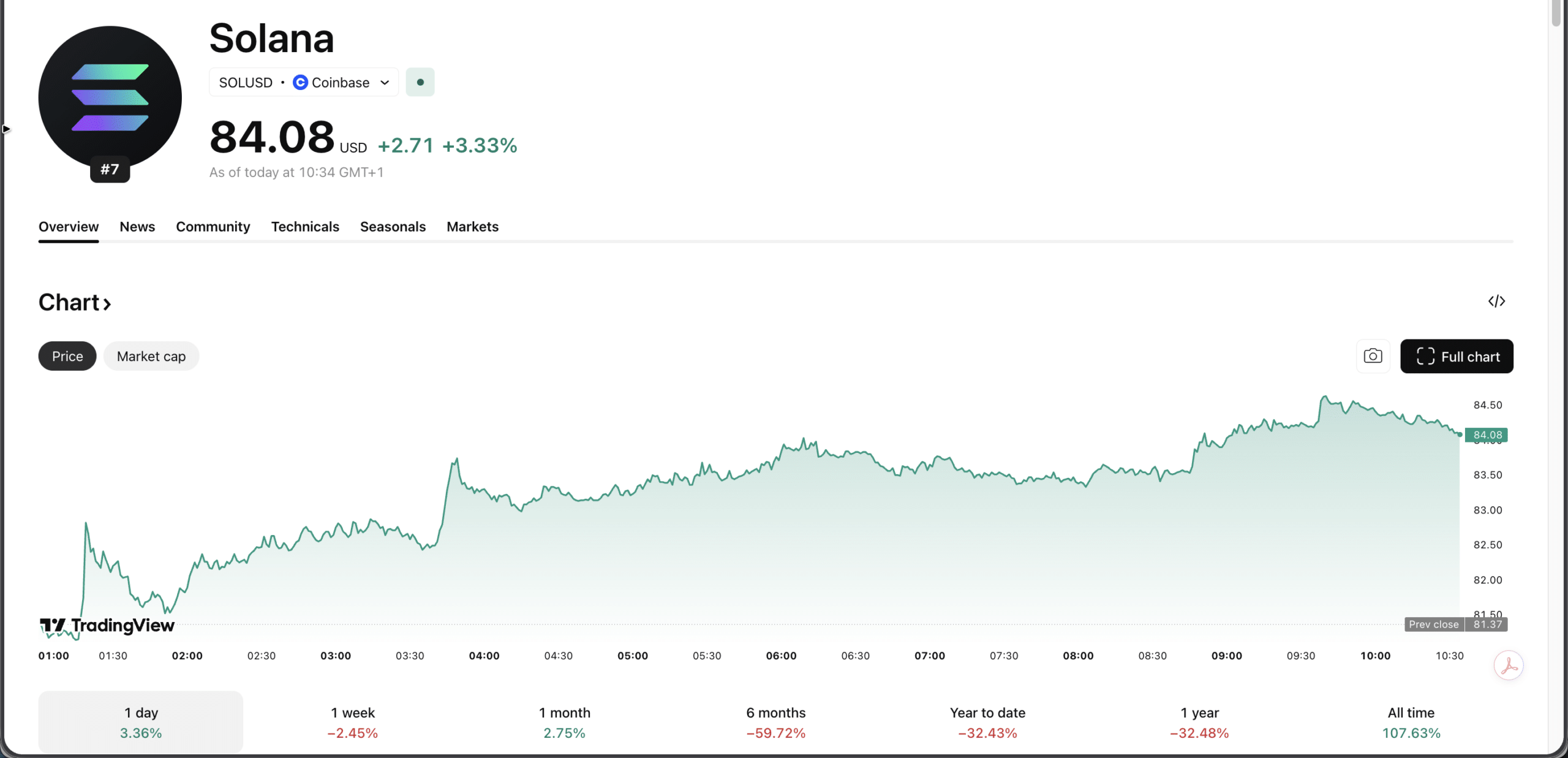Click the +2.71 price change value
1568x758 pixels.
(405, 145)
